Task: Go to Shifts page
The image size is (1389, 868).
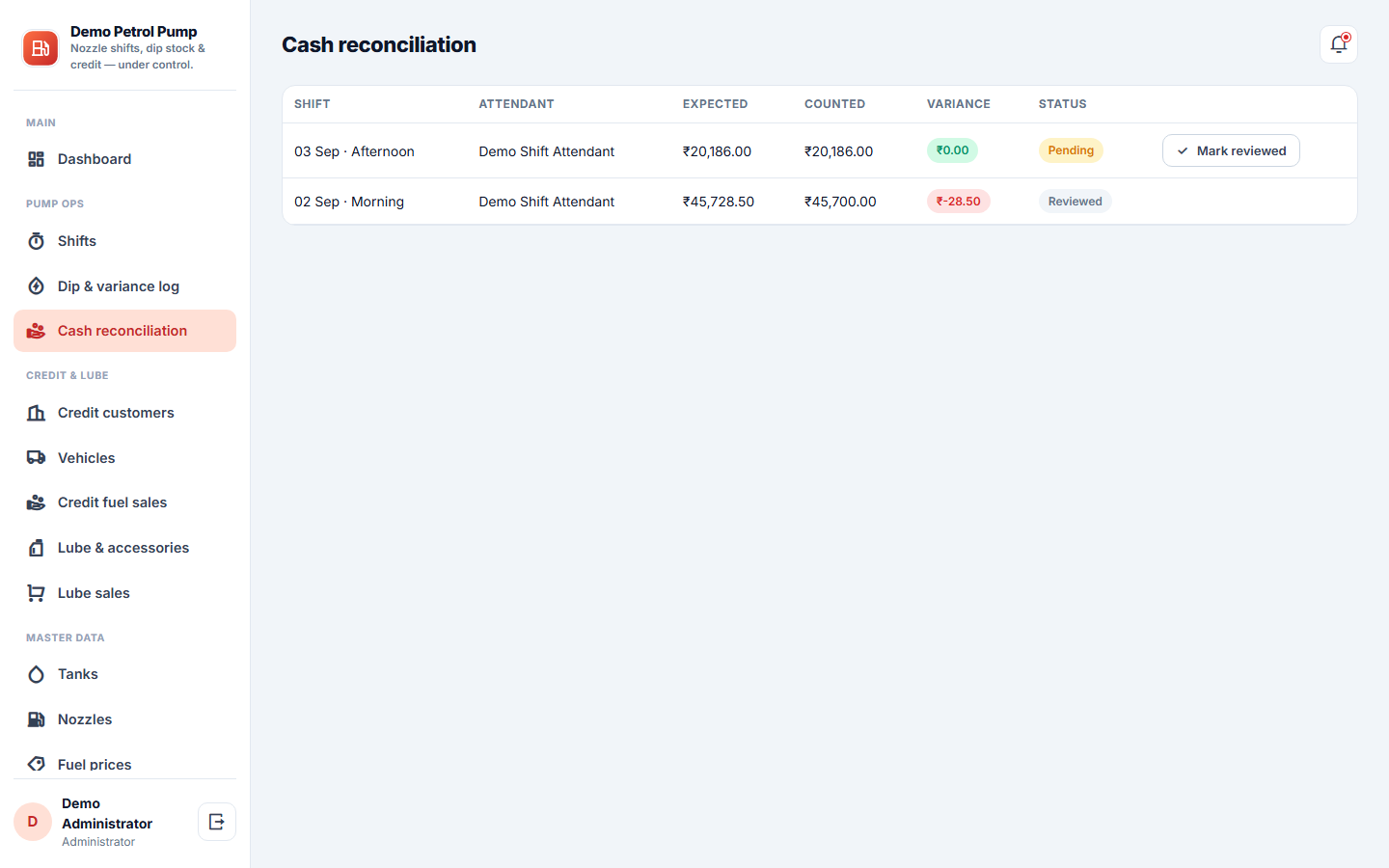Action: pyautogui.click(x=124, y=241)
